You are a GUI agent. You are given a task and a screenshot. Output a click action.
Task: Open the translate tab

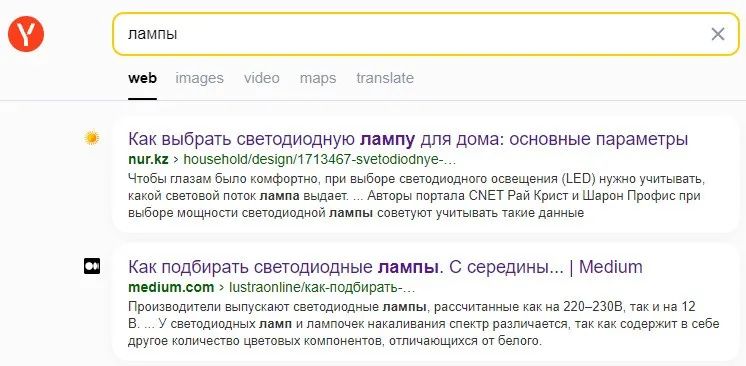[x=385, y=78]
